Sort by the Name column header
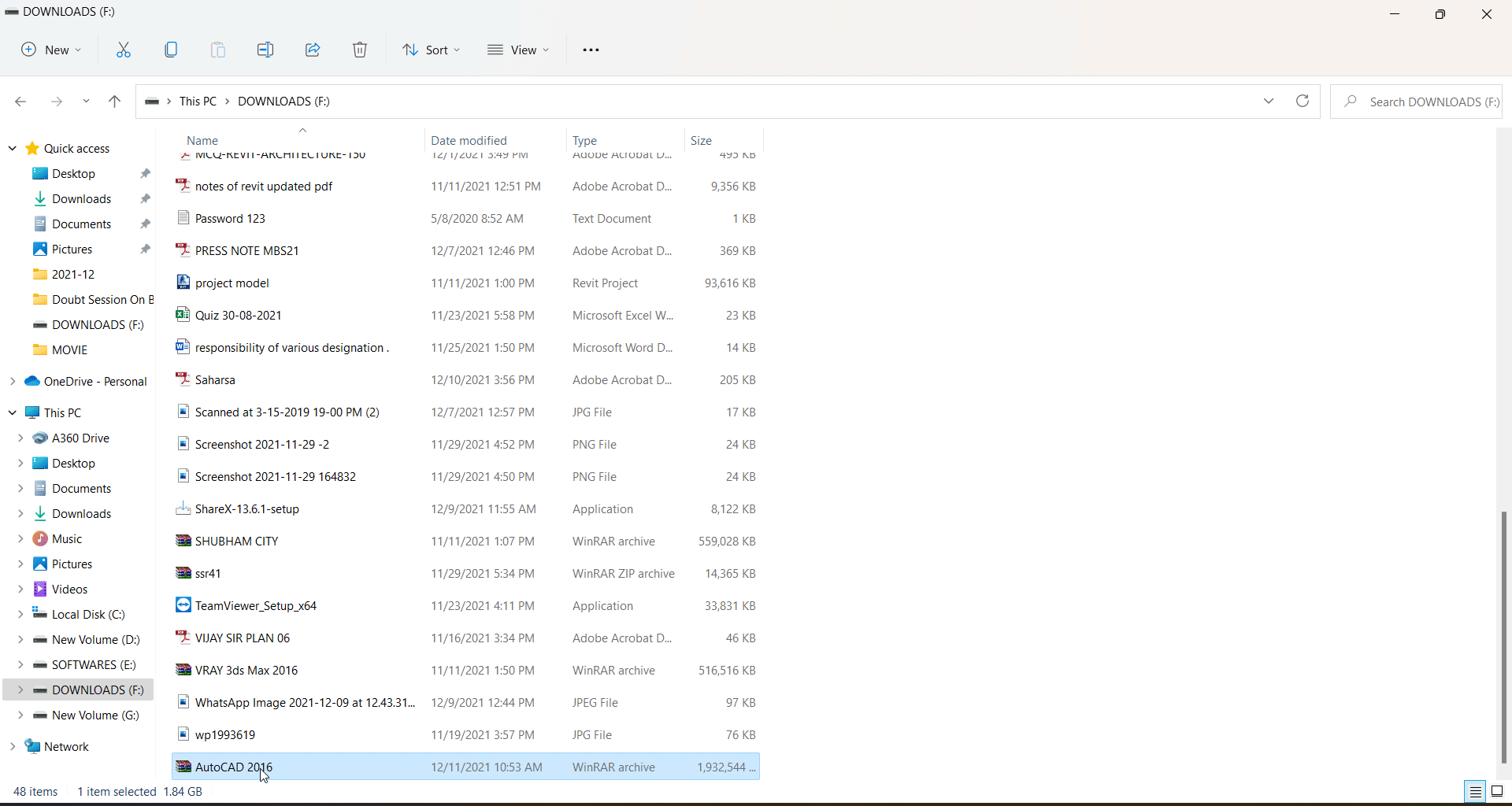The image size is (1512, 806). pos(202,141)
